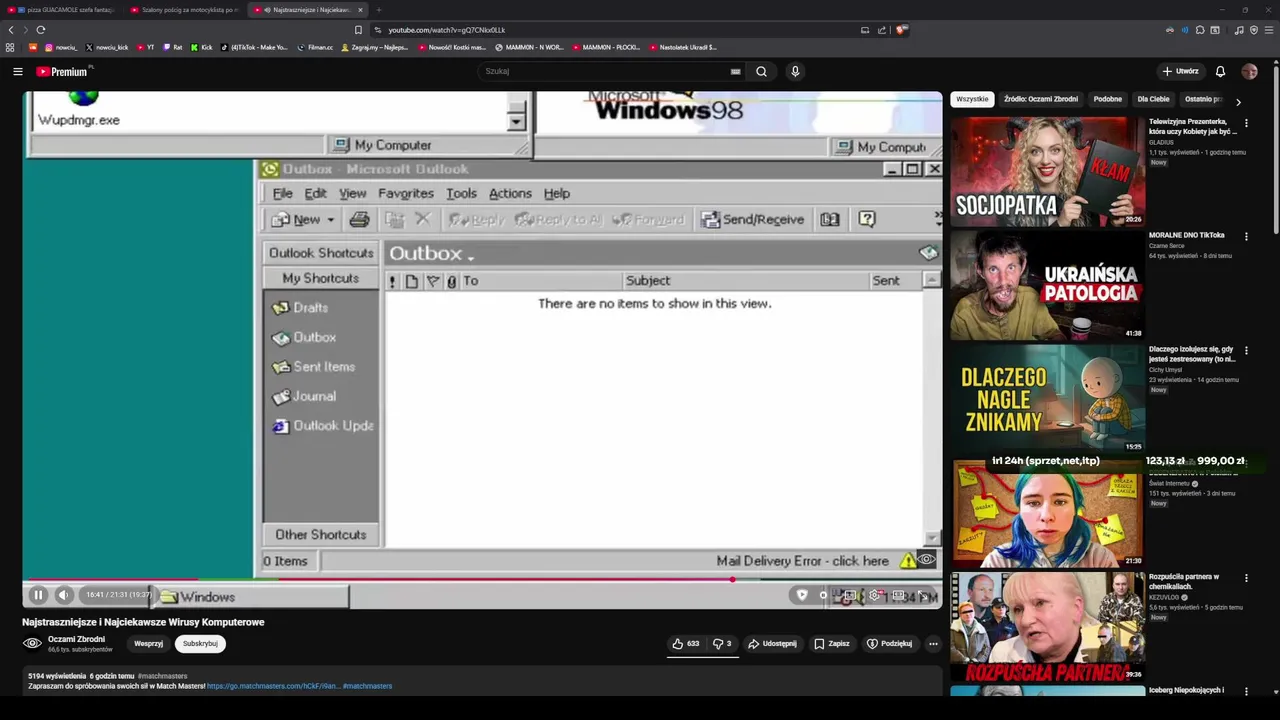The height and width of the screenshot is (720, 1280).
Task: Open the options menu for Dlaczego izolujesz się video
Action: [1246, 351]
